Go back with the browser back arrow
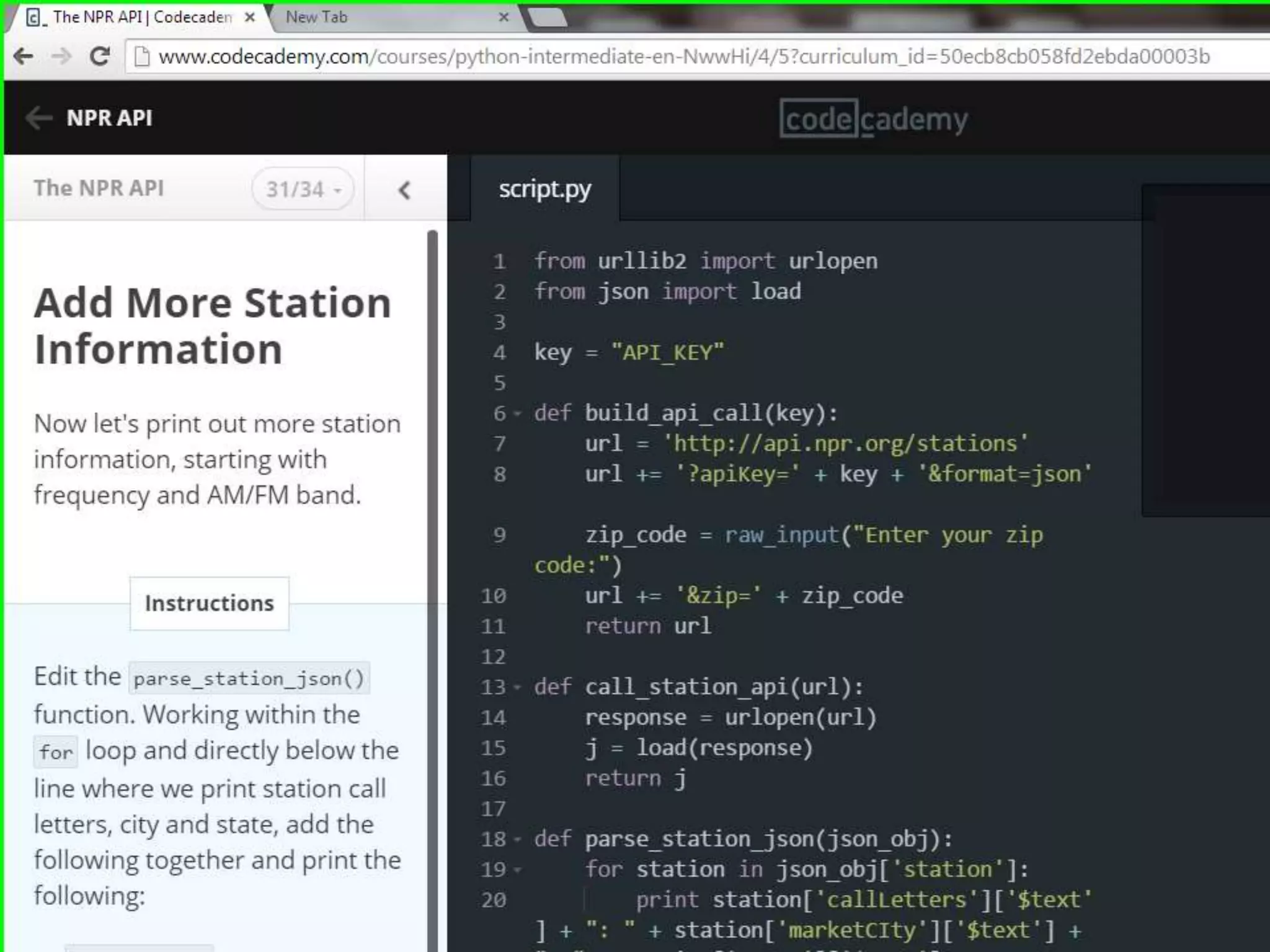Screen dimensions: 1270x952 click(24, 56)
